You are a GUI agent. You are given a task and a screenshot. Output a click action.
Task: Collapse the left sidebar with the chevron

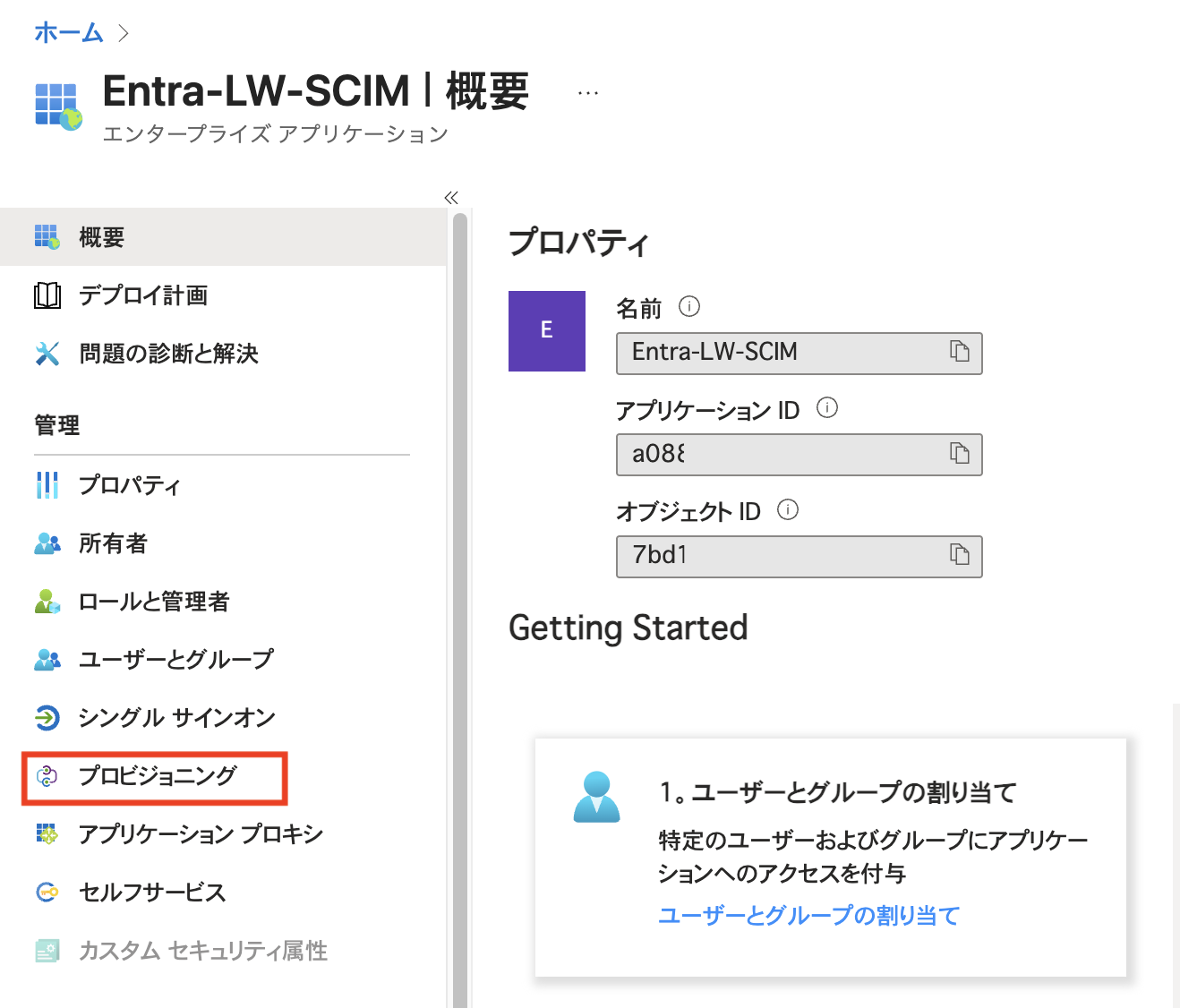click(x=451, y=198)
